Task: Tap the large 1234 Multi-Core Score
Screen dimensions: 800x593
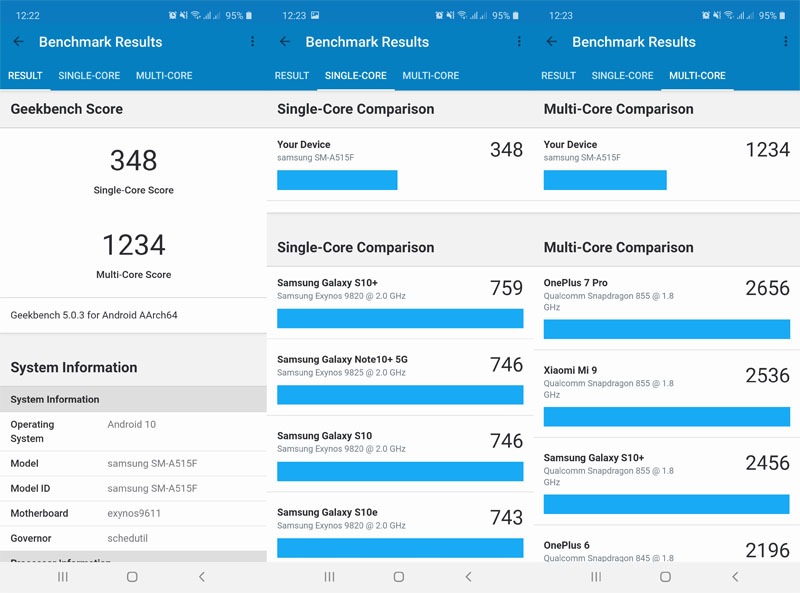Action: pos(134,245)
